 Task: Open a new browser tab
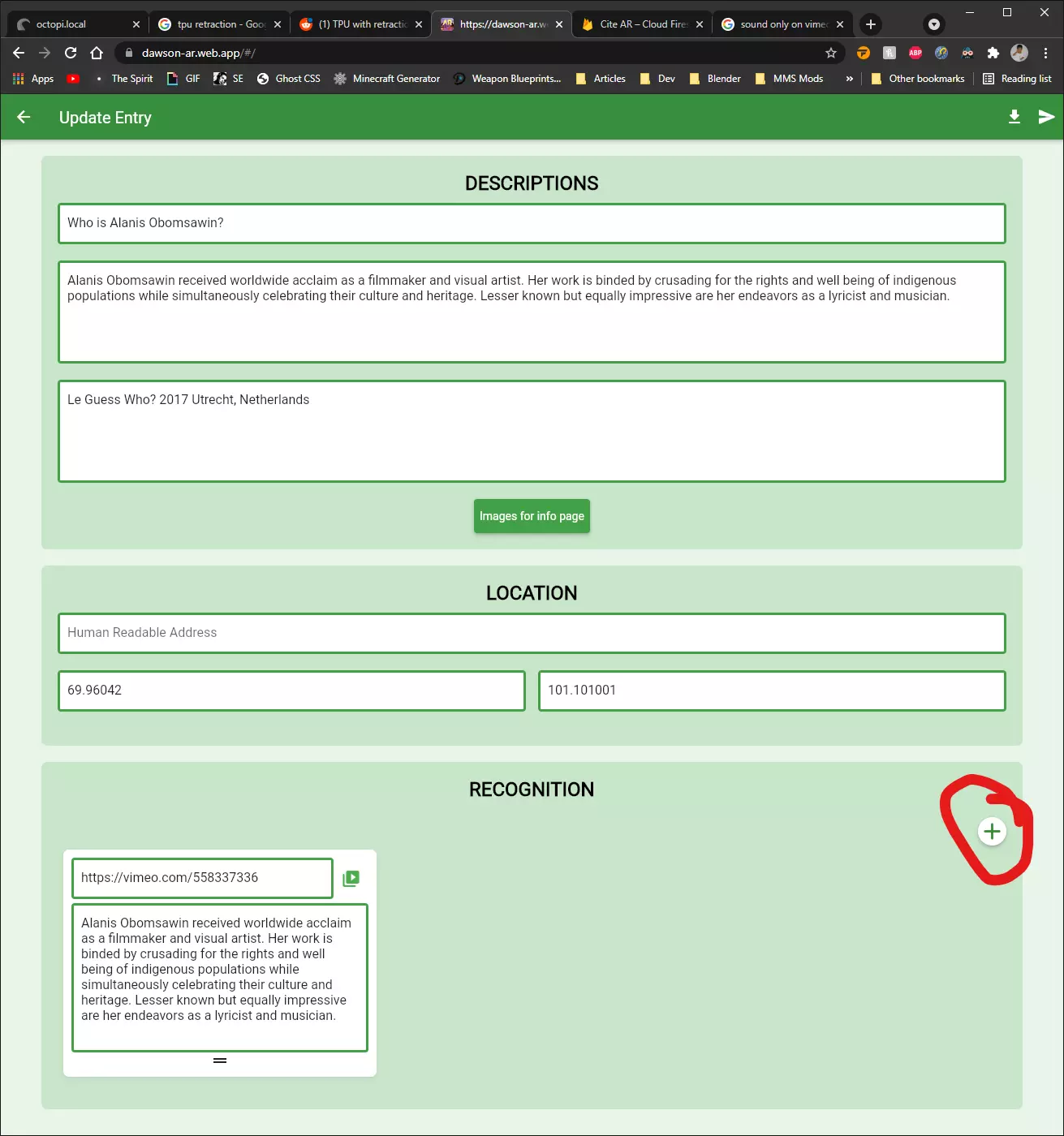[871, 24]
